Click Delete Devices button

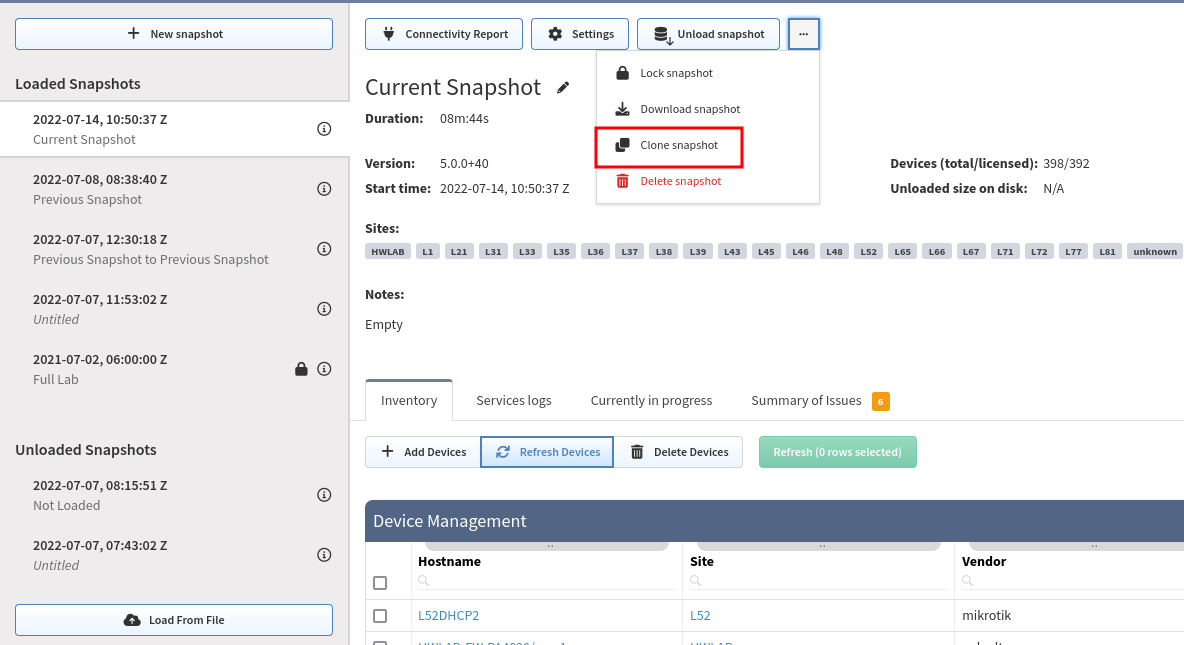pos(678,452)
